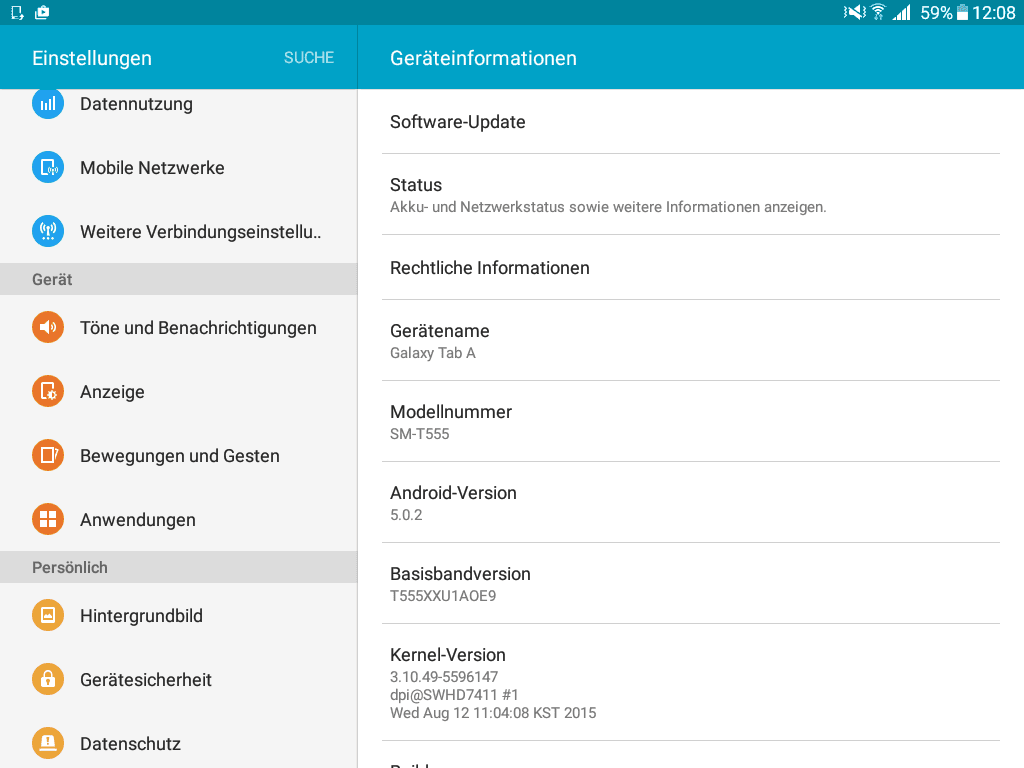Open the Datenschutz entry
The width and height of the screenshot is (1024, 768).
point(178,740)
